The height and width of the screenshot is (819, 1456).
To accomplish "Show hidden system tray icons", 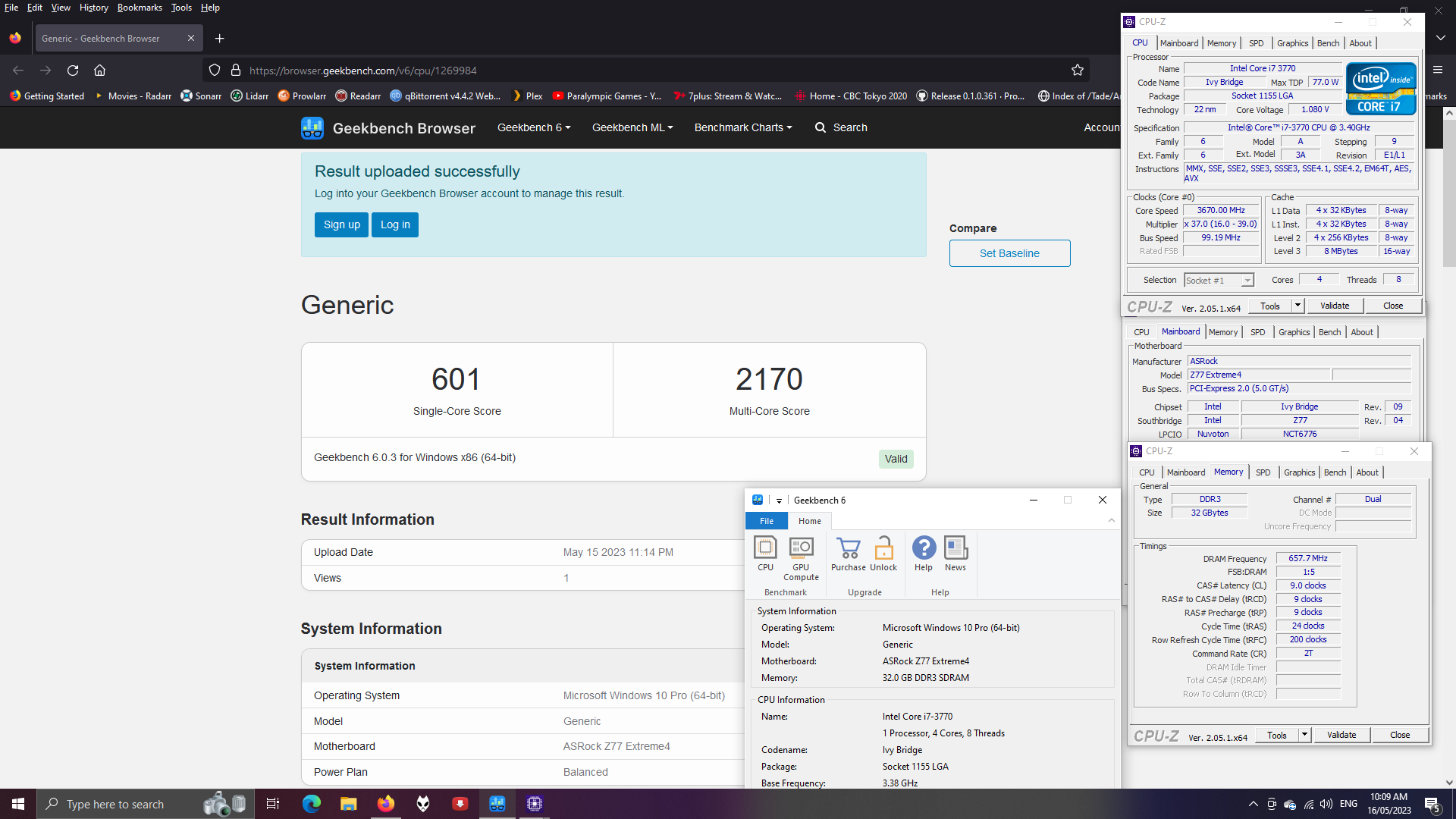I will (x=1253, y=804).
